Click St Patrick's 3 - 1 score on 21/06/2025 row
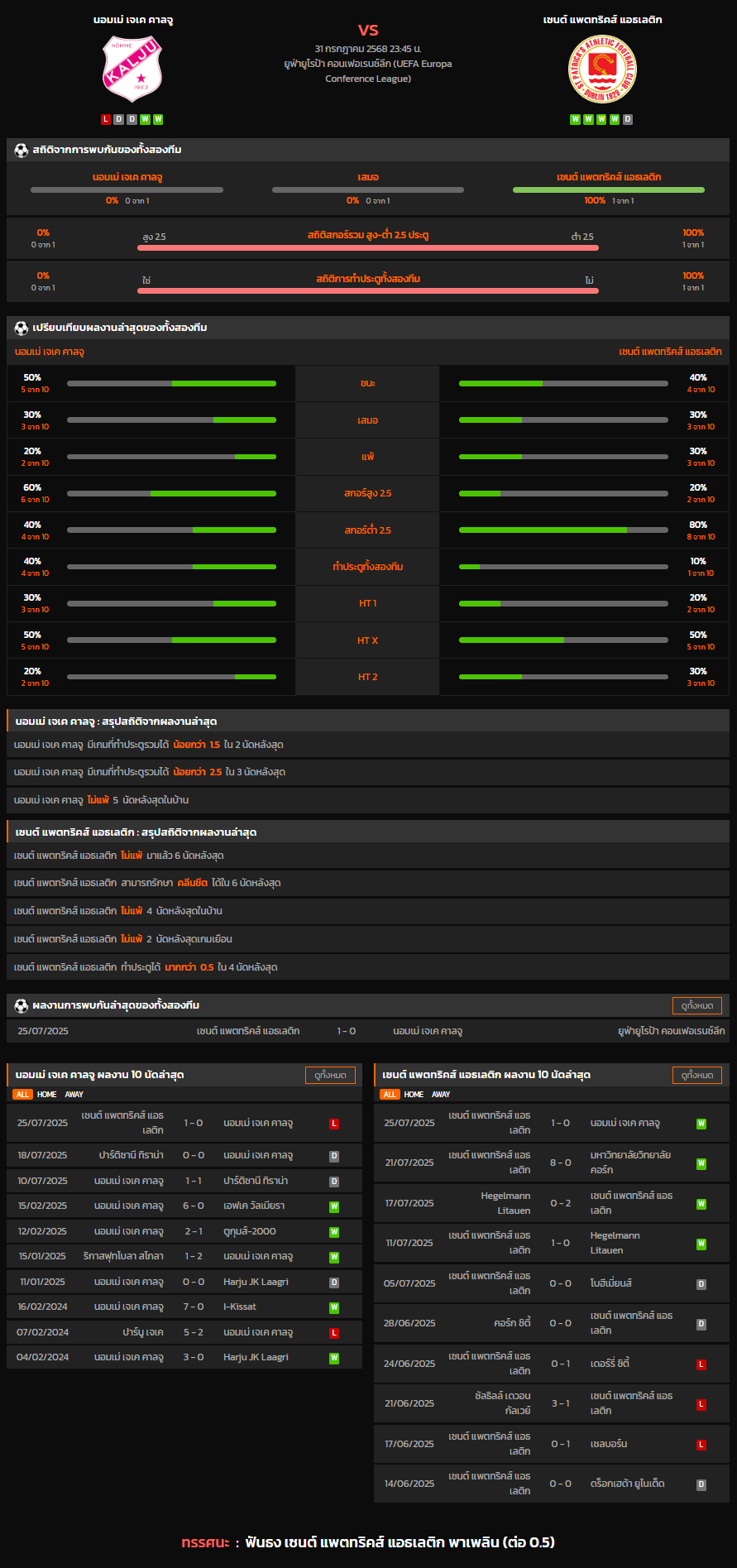 561,1403
